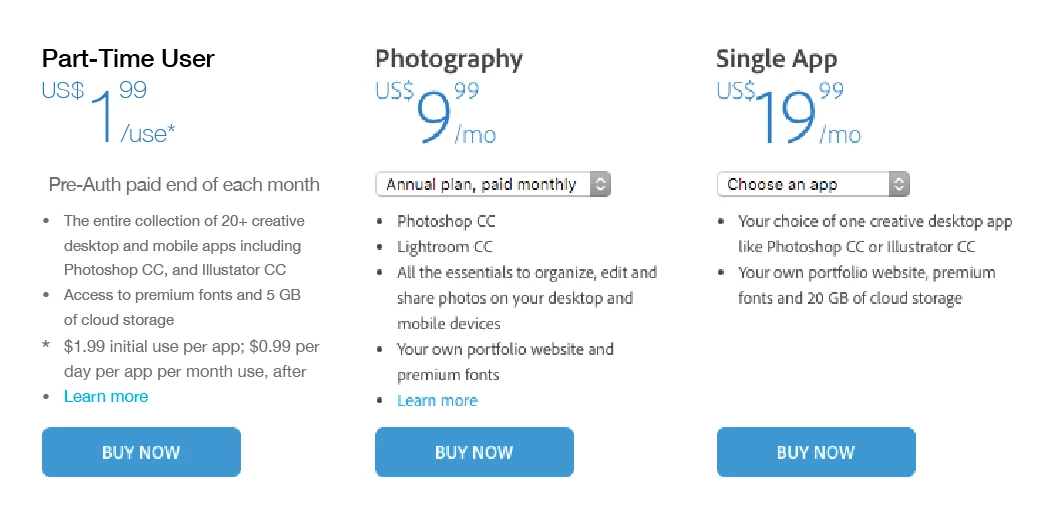The image size is (1048, 513).
Task: Click BUY NOW under Part-Time User
Action: pos(141,452)
